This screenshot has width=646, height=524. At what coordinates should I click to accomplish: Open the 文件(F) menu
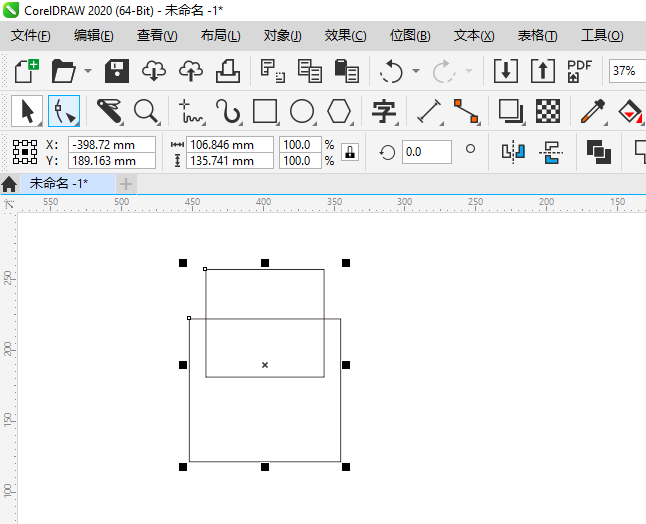pos(30,36)
